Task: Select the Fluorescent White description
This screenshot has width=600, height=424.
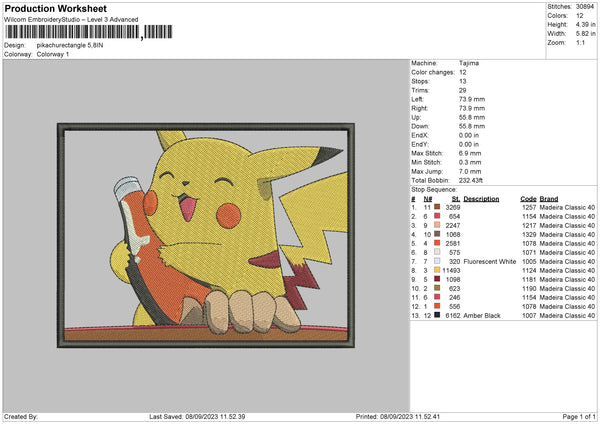Action: [x=489, y=261]
